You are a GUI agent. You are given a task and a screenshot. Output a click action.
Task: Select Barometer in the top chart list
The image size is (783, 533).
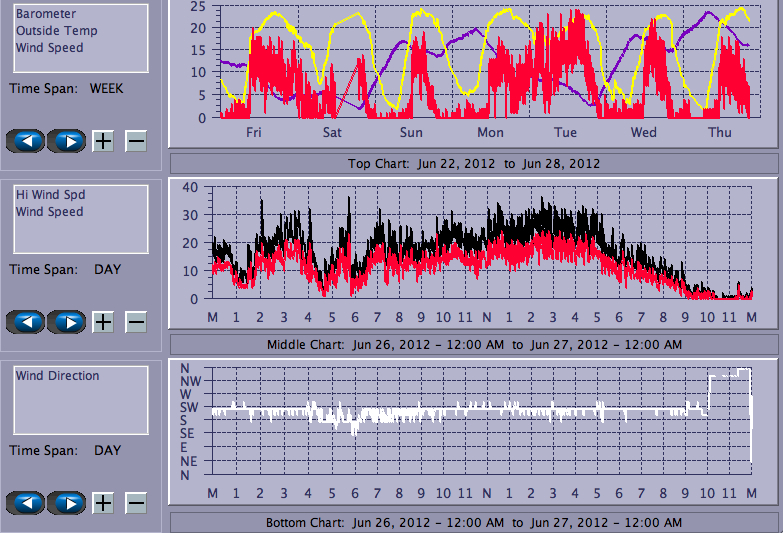45,15
